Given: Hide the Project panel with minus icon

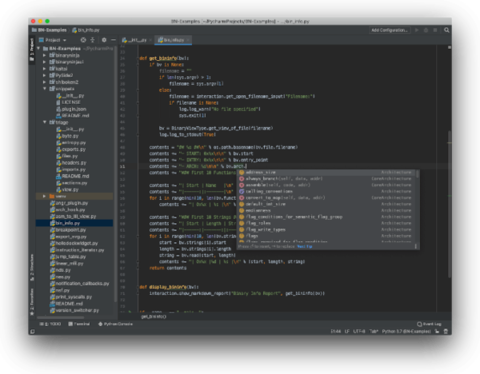Looking at the screenshot, I should tap(113, 40).
